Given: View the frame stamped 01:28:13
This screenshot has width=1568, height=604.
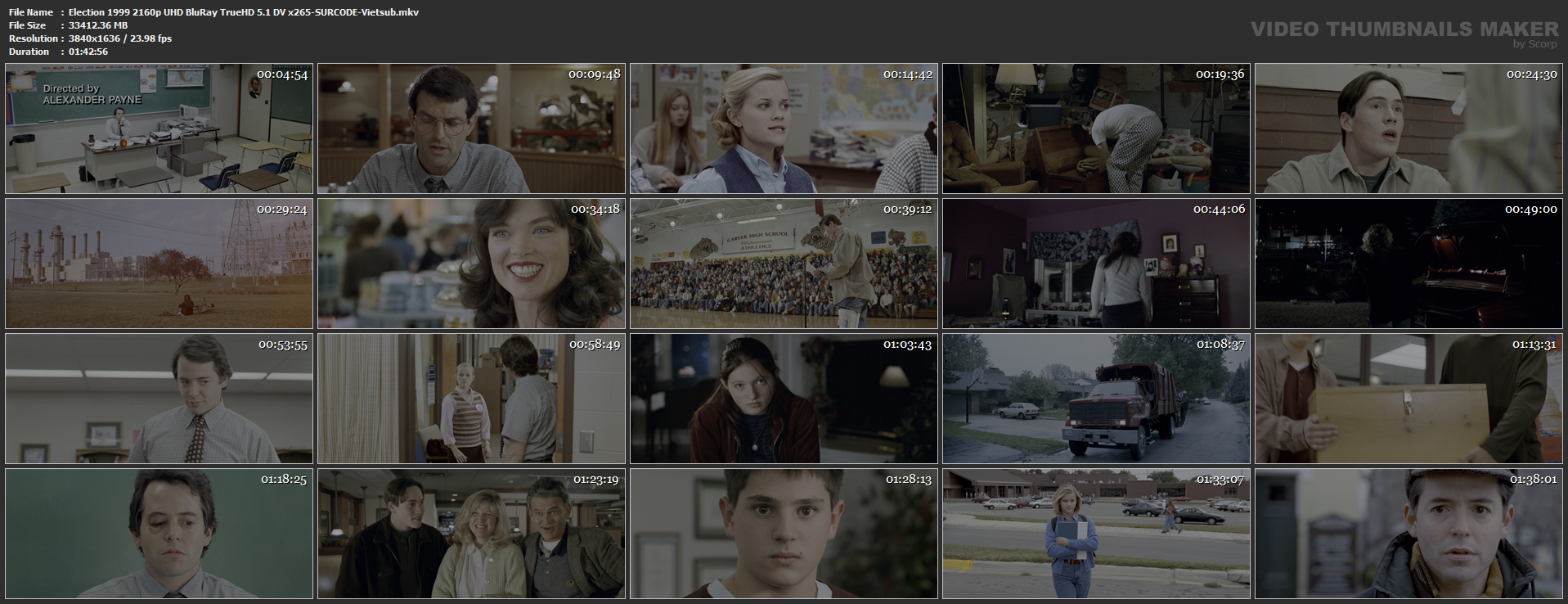Looking at the screenshot, I should click(x=784, y=534).
